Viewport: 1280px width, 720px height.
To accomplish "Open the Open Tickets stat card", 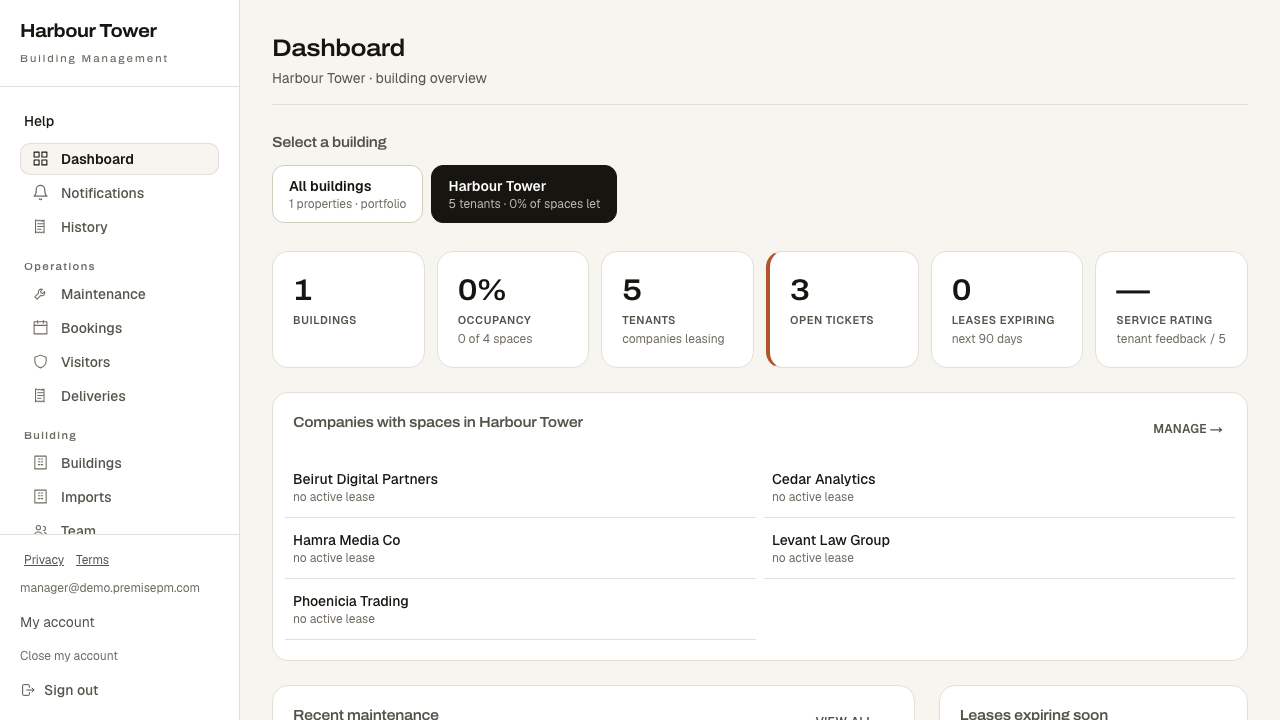I will [x=842, y=309].
